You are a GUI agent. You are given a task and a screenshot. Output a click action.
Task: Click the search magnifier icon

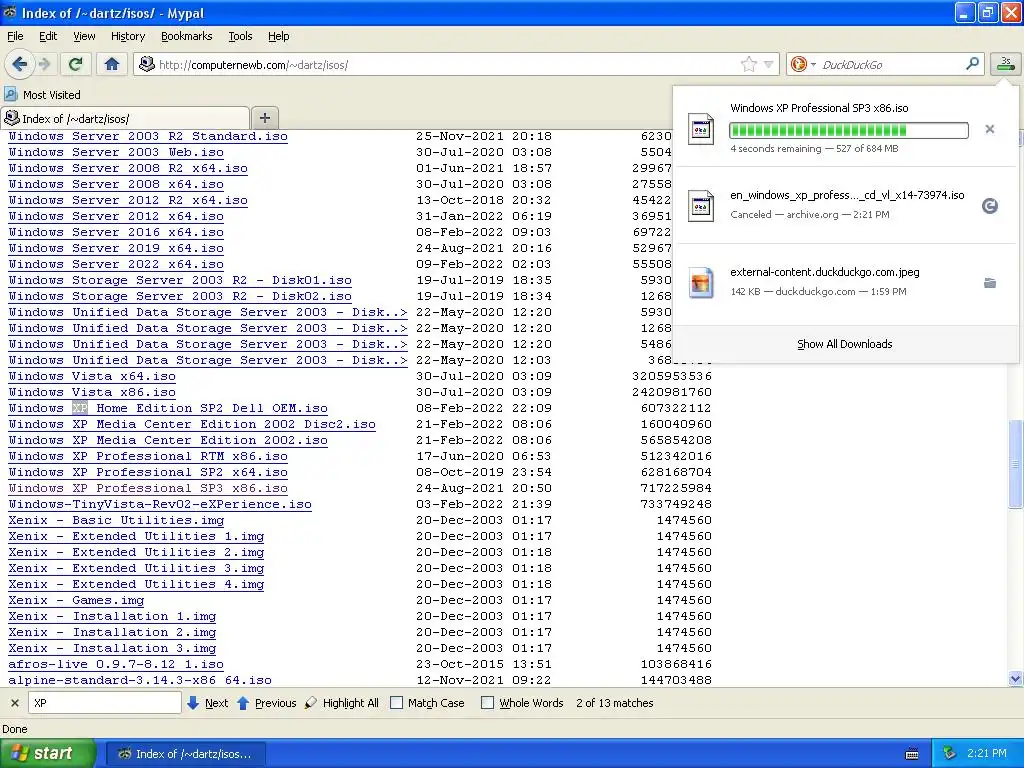tap(972, 64)
